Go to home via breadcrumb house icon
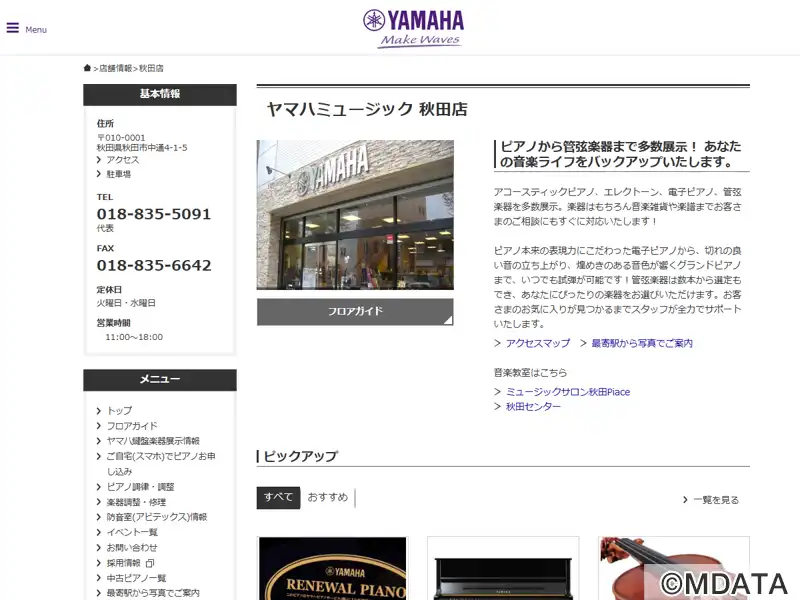800x600 pixels. 87,68
